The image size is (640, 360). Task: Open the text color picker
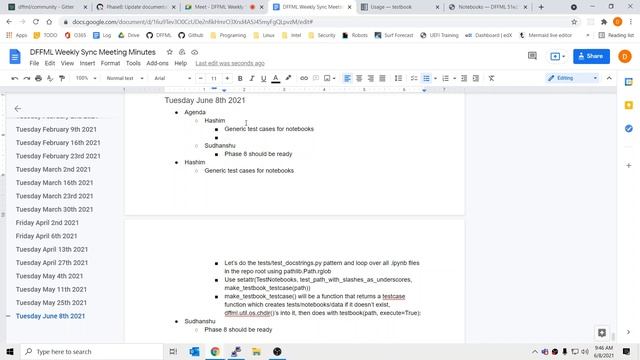pyautogui.click(x=276, y=78)
